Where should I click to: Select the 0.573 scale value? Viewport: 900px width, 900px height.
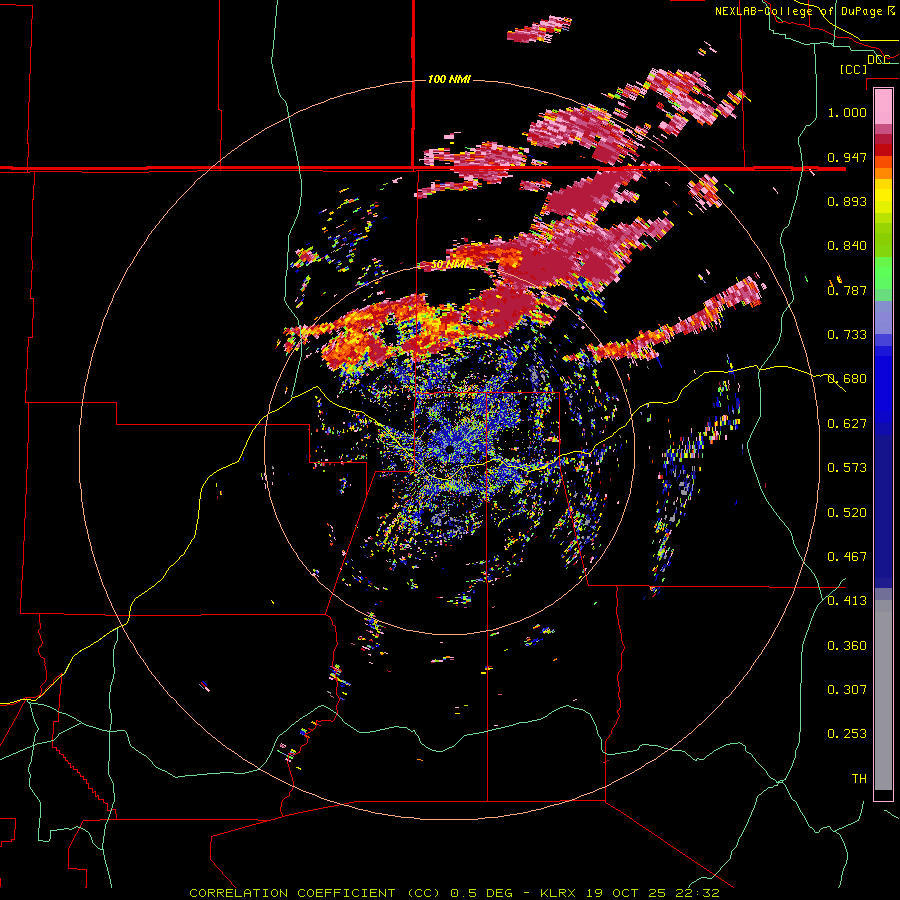pyautogui.click(x=847, y=468)
